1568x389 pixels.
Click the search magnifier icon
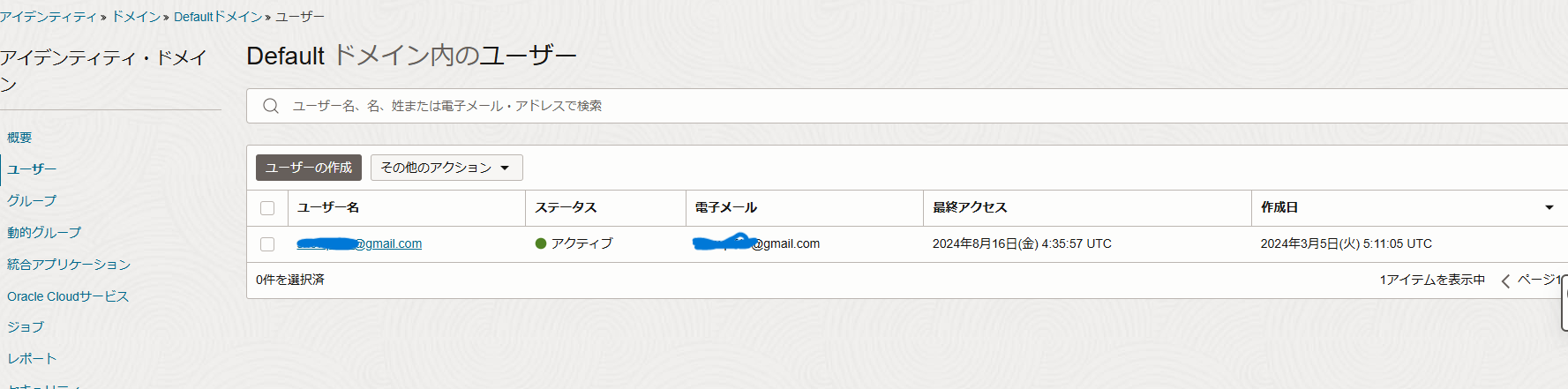(271, 106)
